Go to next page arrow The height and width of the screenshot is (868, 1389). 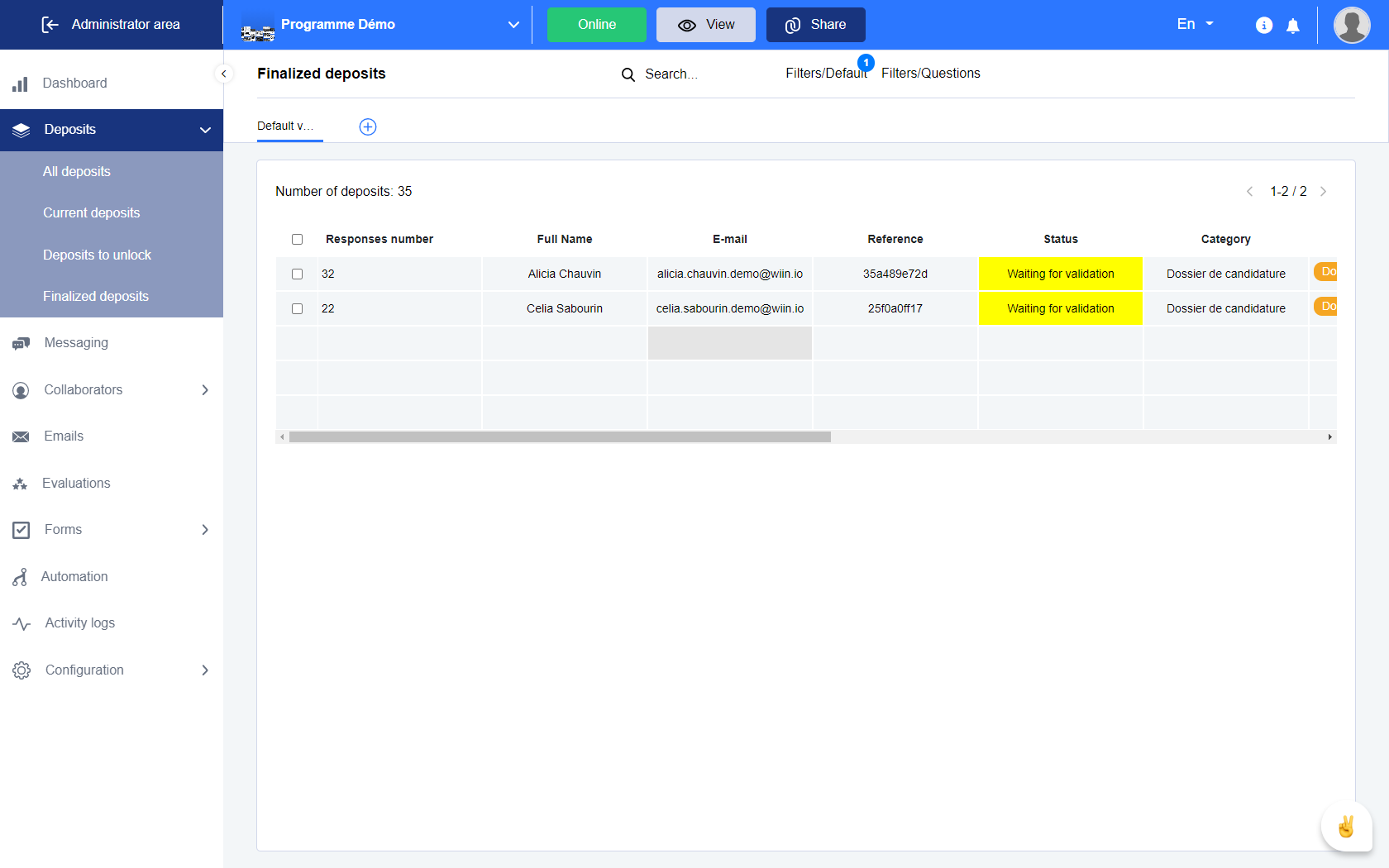click(1323, 192)
